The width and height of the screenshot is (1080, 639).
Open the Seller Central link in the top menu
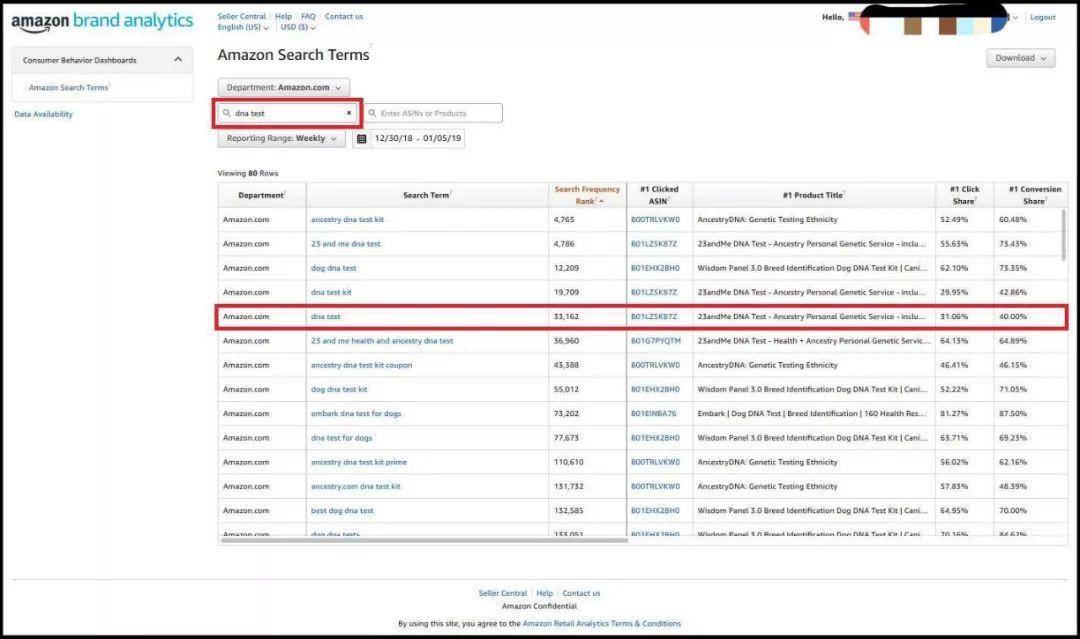coord(242,17)
